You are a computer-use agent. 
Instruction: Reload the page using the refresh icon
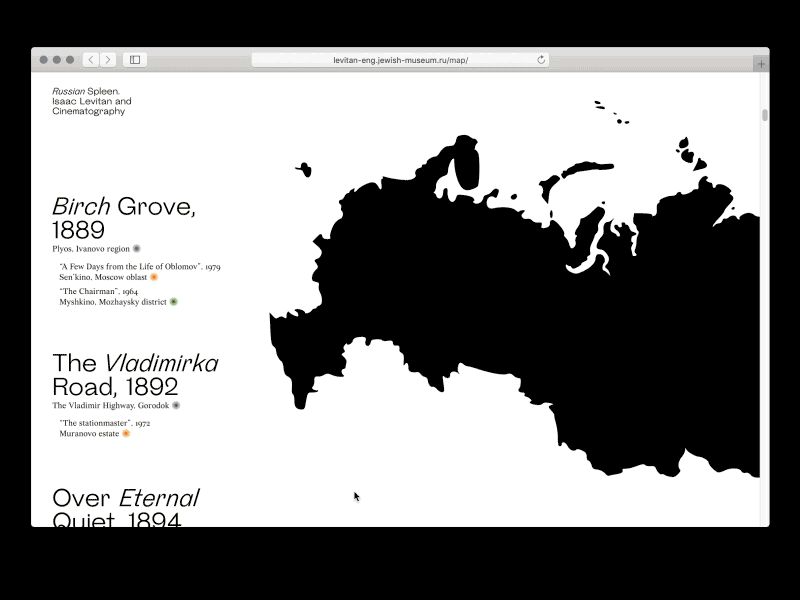(x=540, y=59)
